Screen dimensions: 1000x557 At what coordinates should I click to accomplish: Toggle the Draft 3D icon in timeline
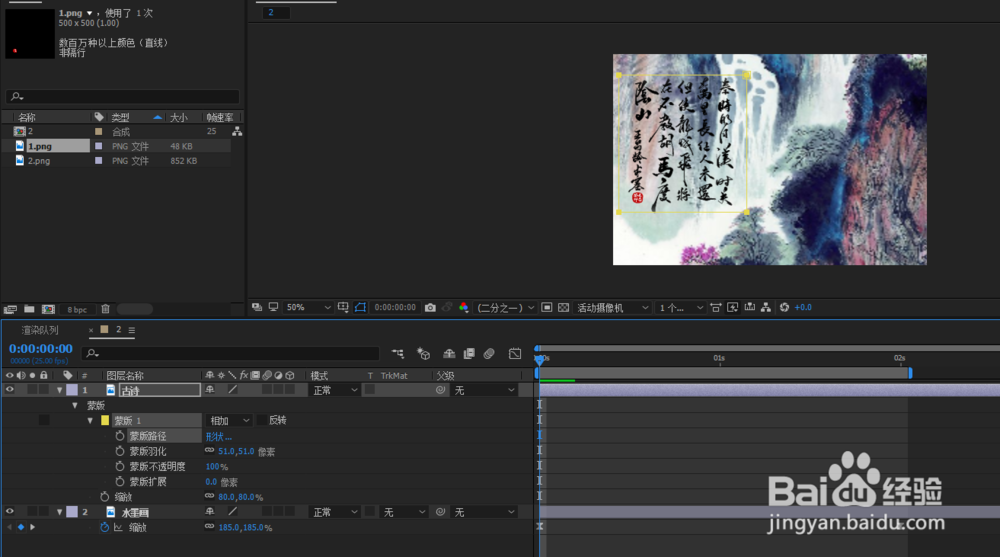pos(423,353)
